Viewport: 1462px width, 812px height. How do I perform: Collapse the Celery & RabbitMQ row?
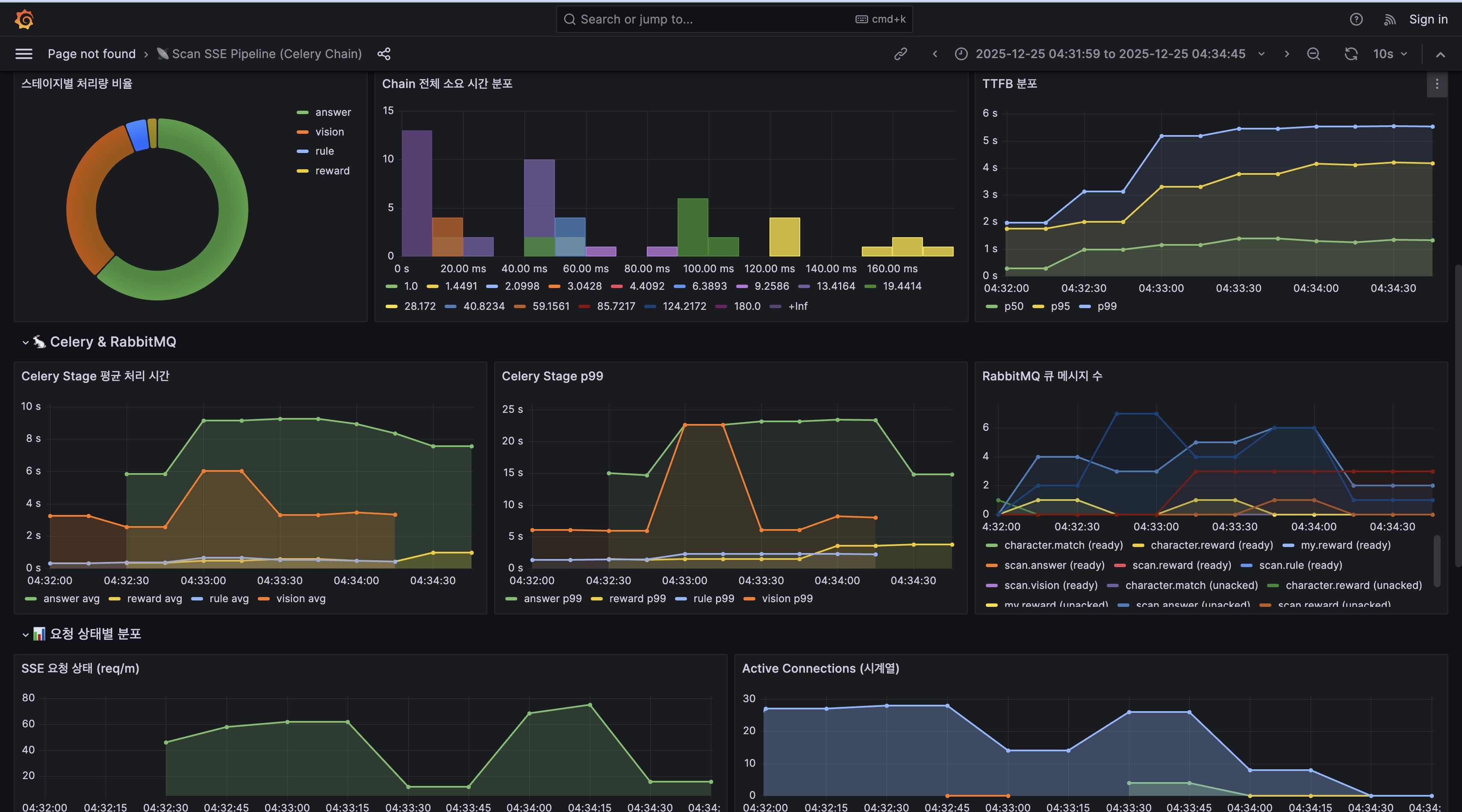click(112, 341)
